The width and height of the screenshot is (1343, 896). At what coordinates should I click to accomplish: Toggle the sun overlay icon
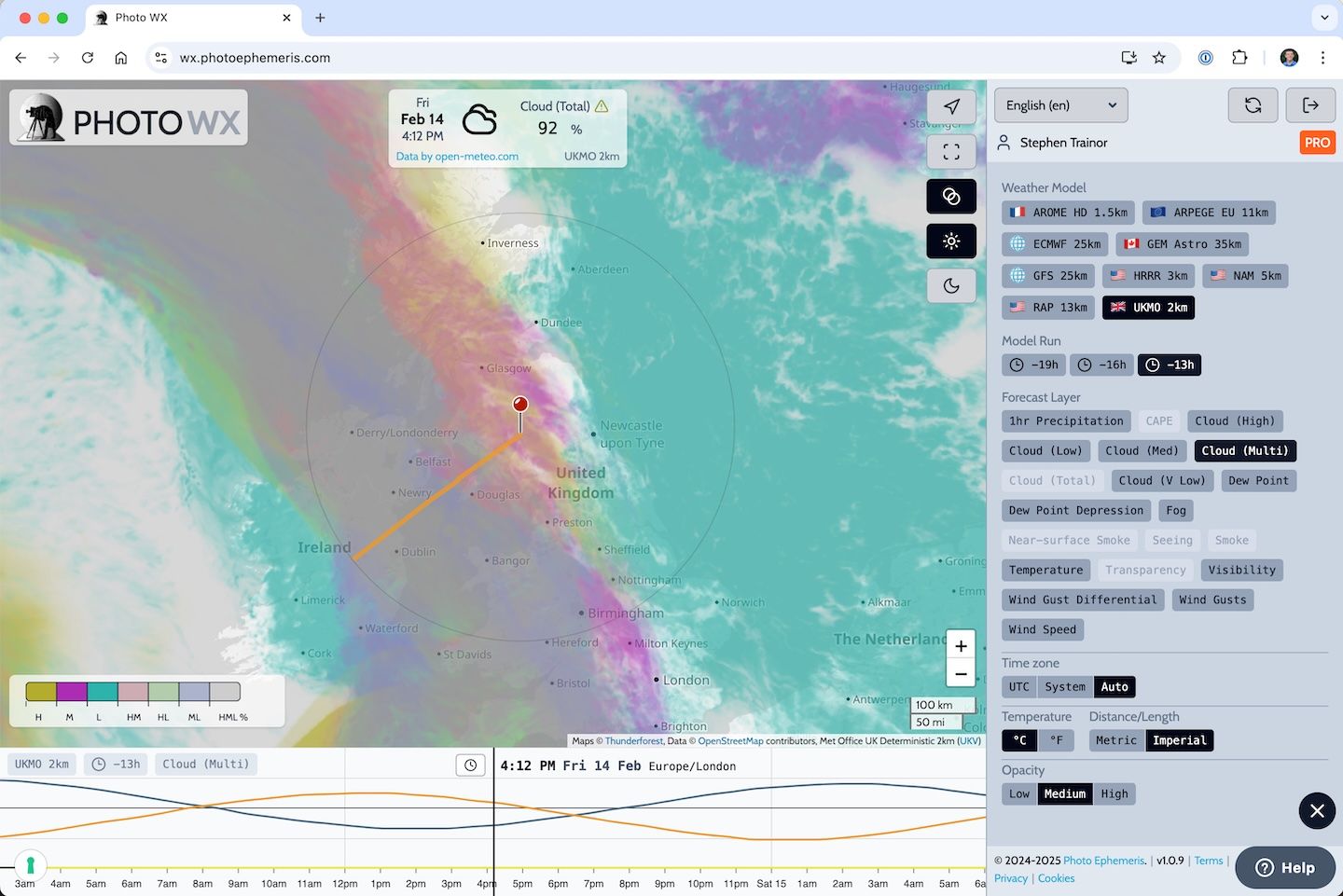(x=950, y=241)
